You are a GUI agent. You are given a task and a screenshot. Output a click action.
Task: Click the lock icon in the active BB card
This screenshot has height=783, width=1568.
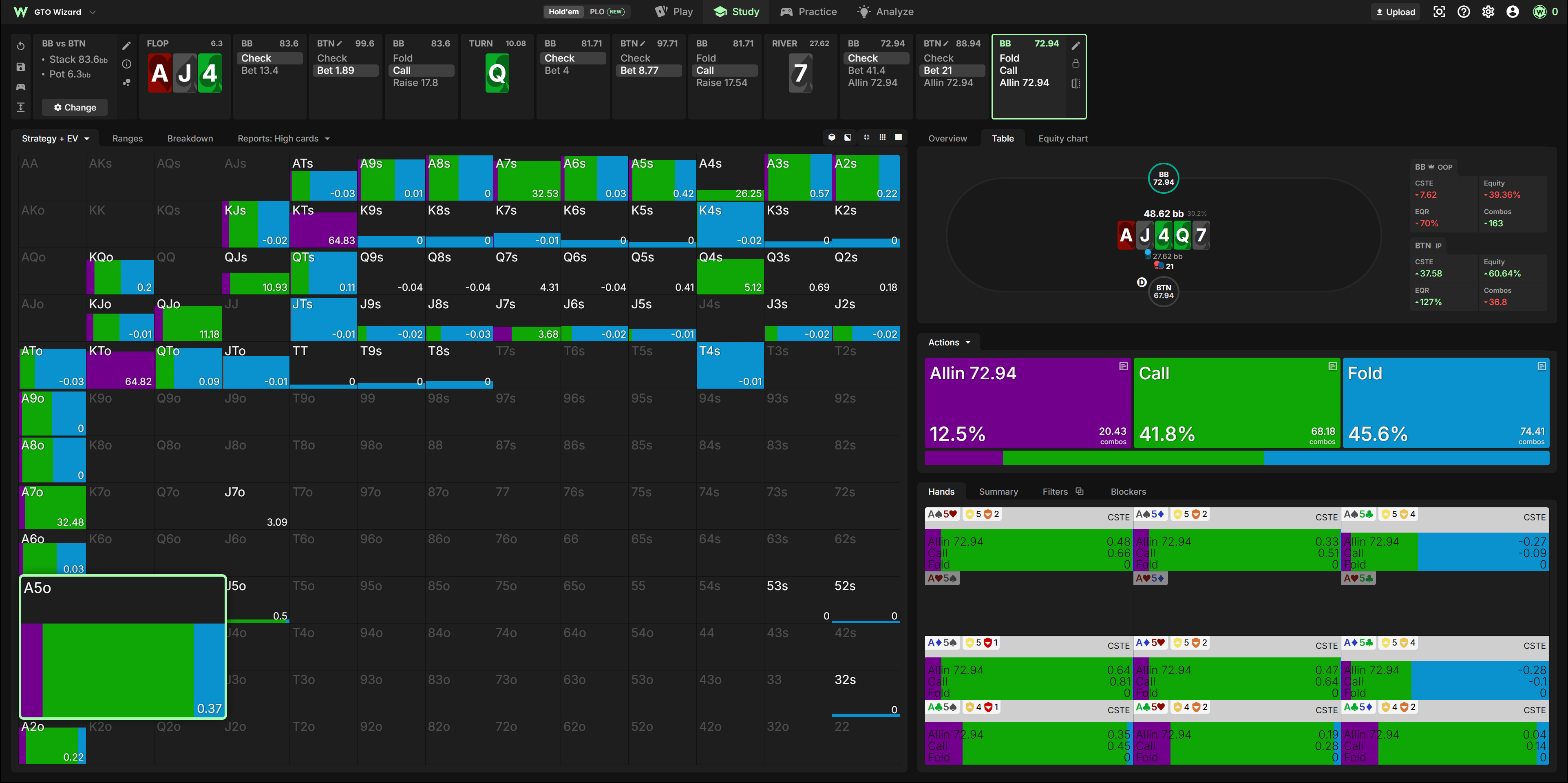[1076, 64]
